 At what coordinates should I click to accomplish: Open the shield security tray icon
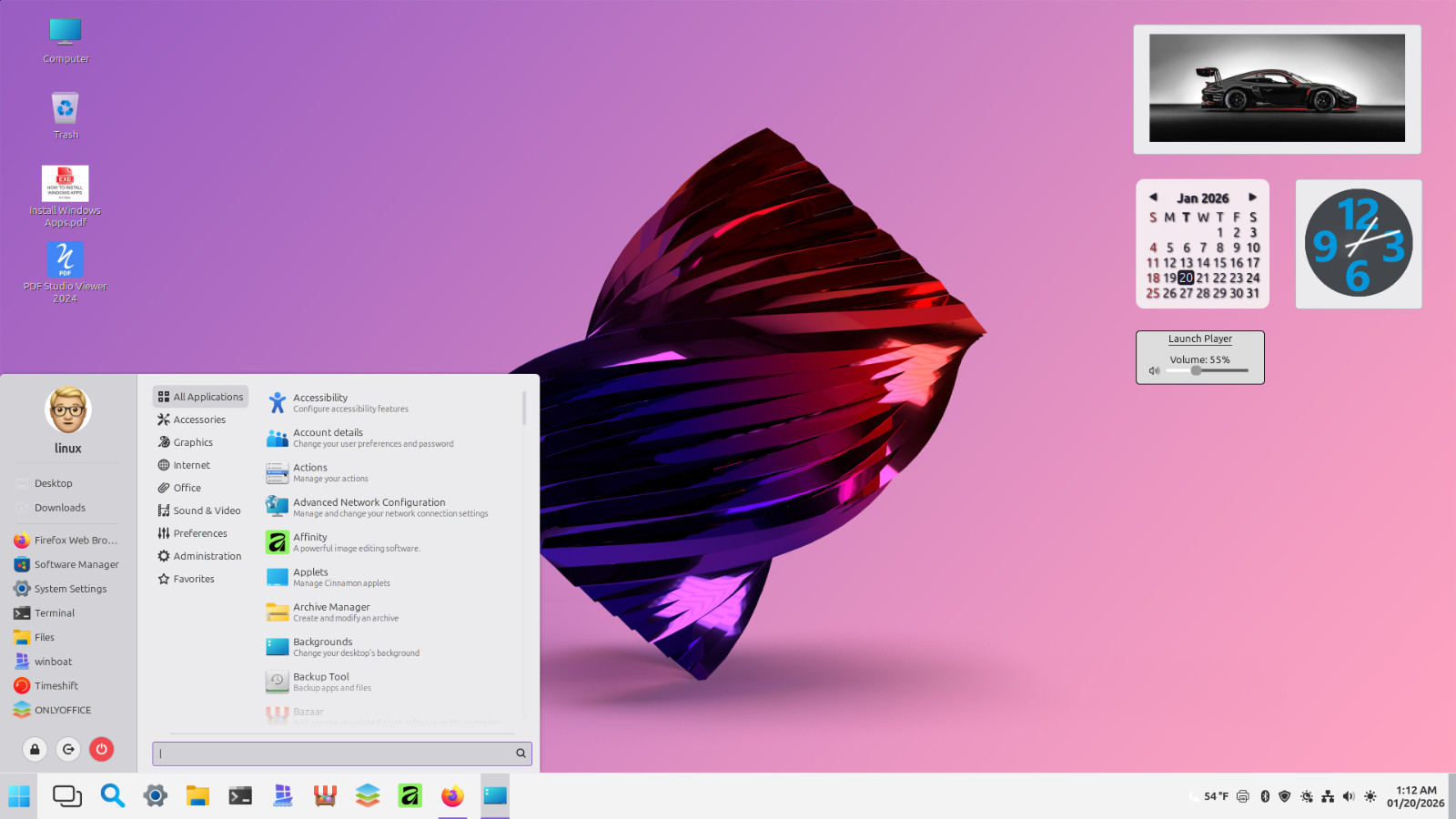point(1285,796)
